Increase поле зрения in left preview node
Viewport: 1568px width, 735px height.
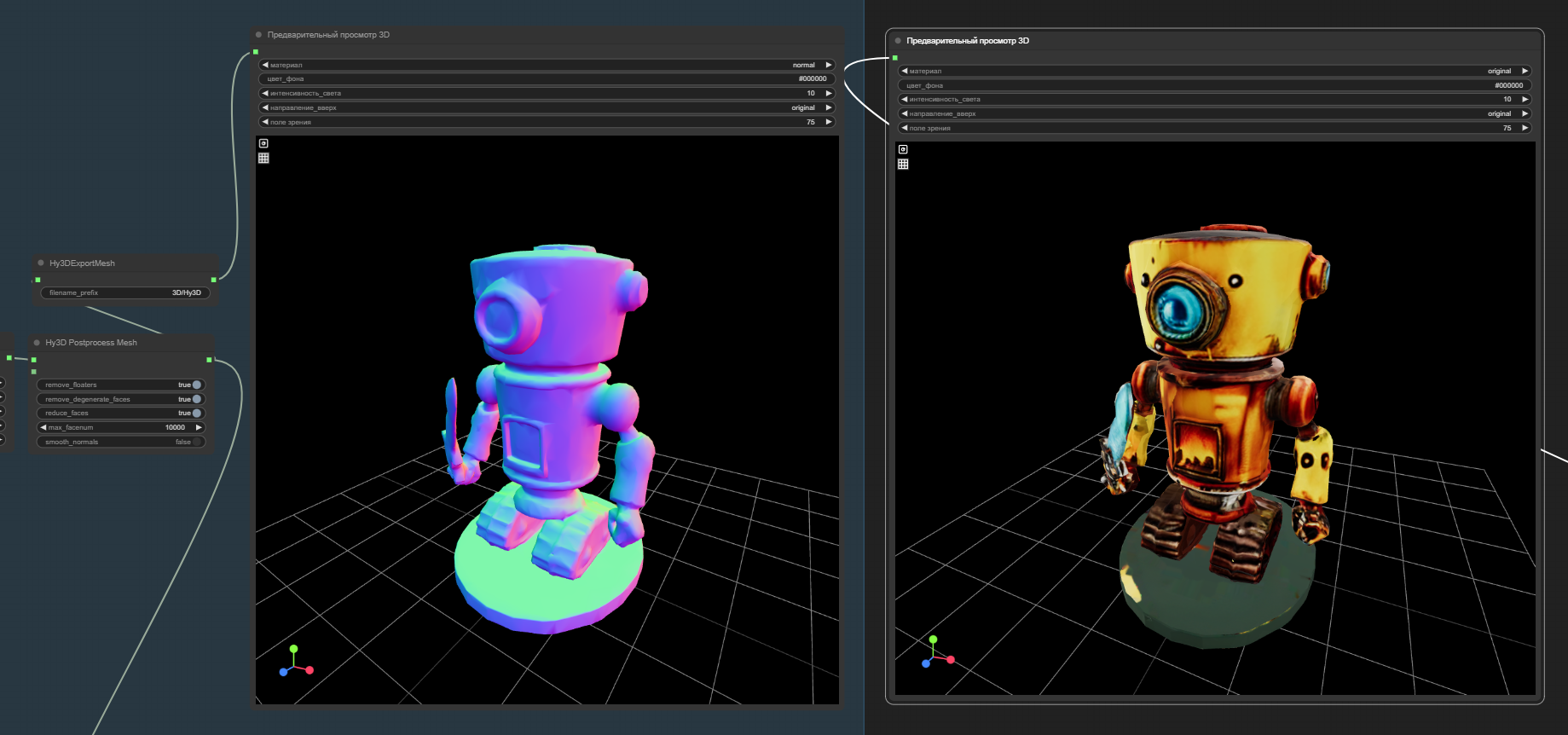pos(828,122)
